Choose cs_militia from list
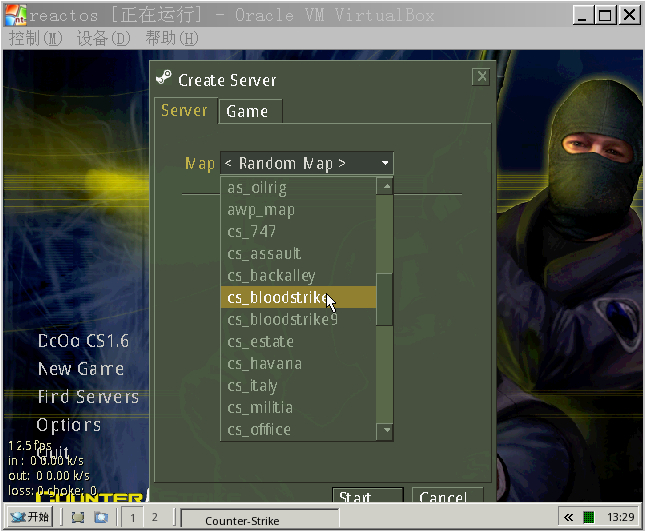This screenshot has width=645, height=531. coord(298,408)
